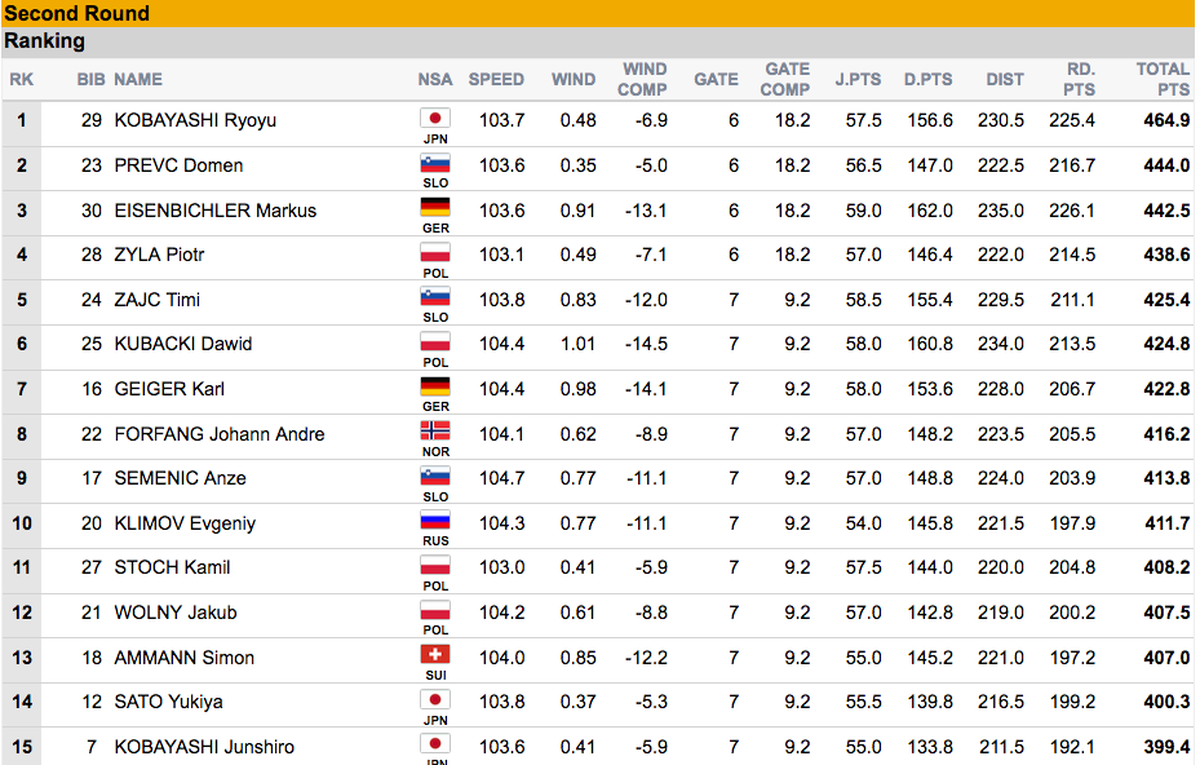Click Germany flag beside EISENBICHLER Markus
Viewport: 1200px width, 765px height.
click(x=435, y=207)
